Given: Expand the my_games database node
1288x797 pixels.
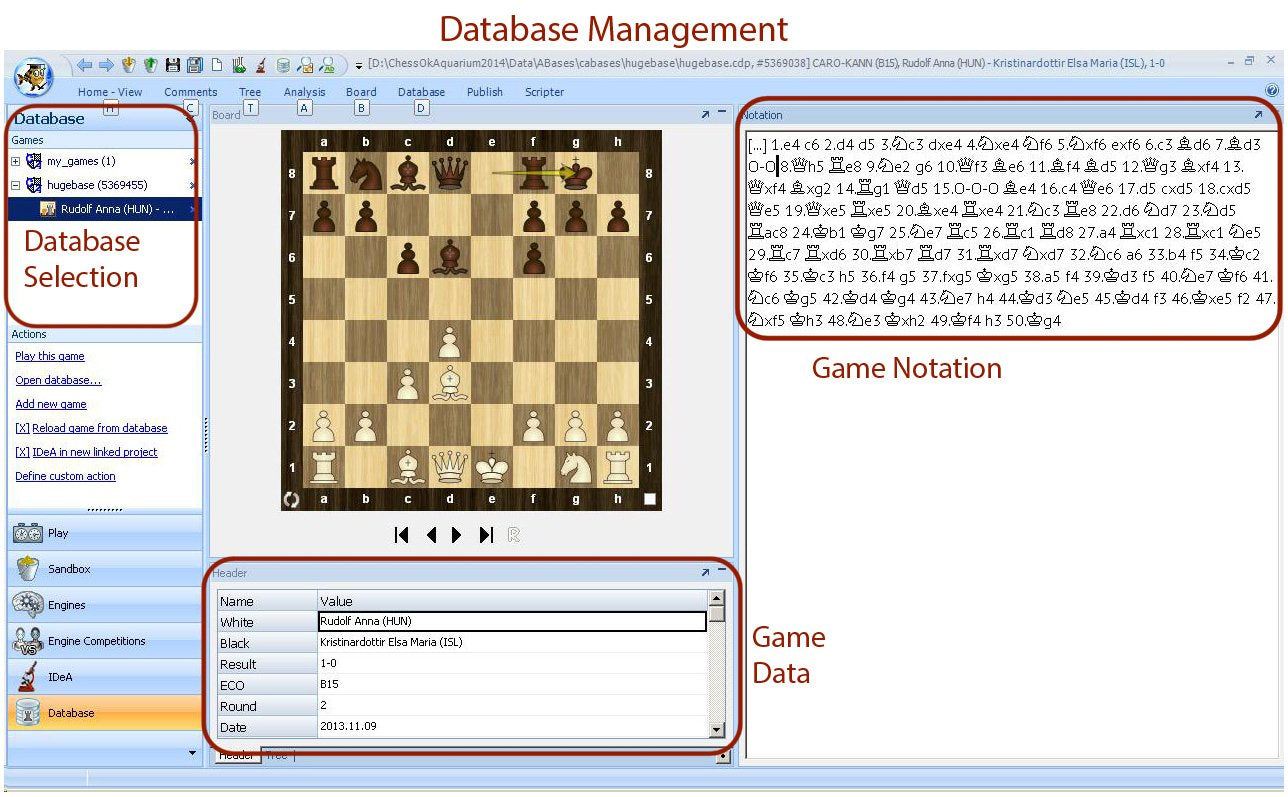Looking at the screenshot, I should (18, 163).
